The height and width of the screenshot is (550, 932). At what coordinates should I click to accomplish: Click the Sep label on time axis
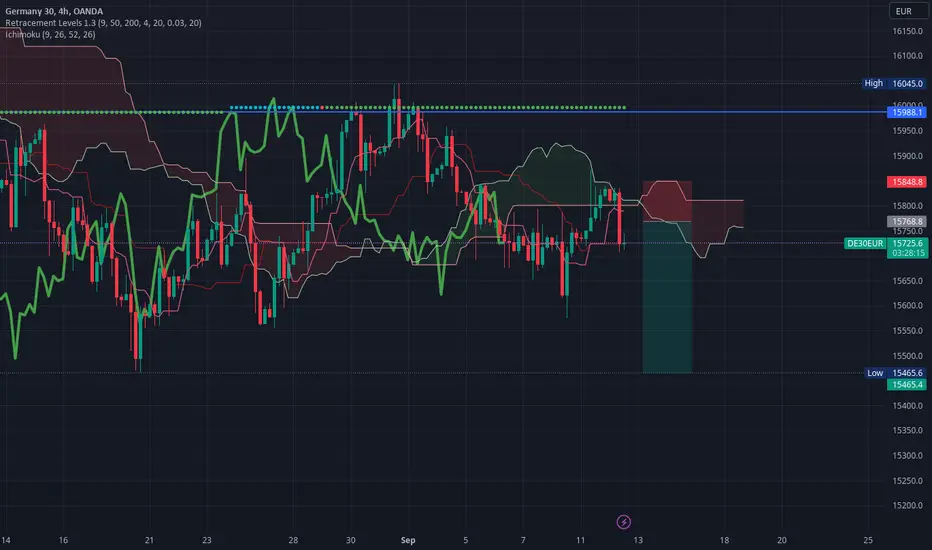pos(408,540)
